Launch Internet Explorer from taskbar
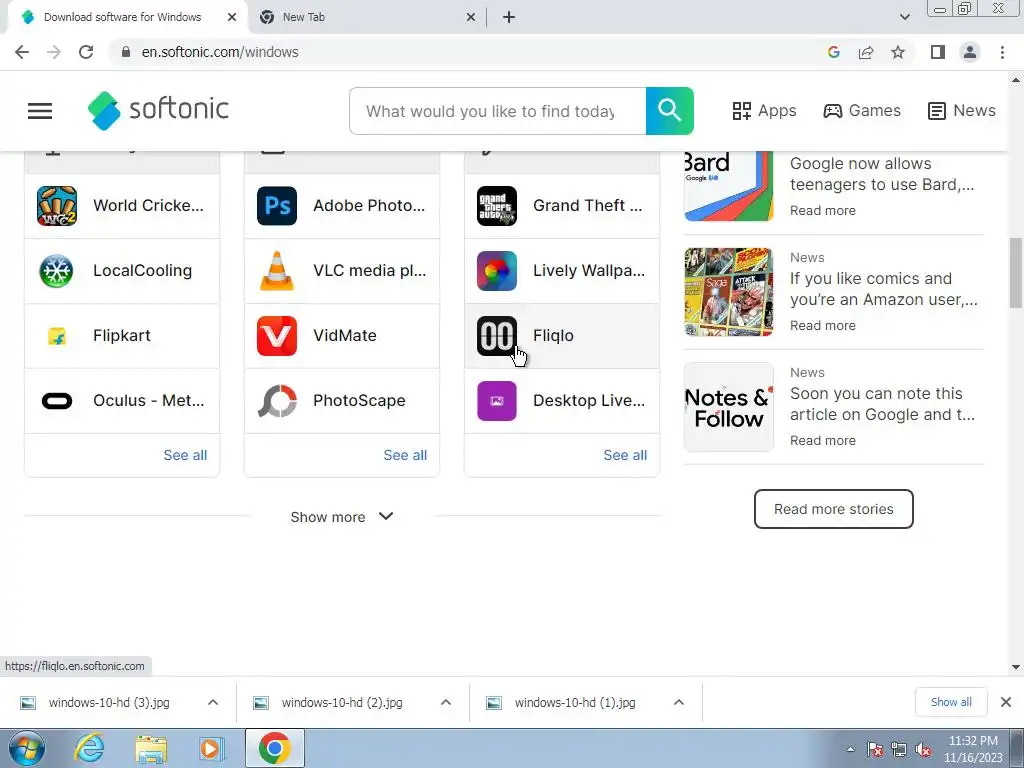Viewport: 1024px width, 768px height. (x=89, y=748)
